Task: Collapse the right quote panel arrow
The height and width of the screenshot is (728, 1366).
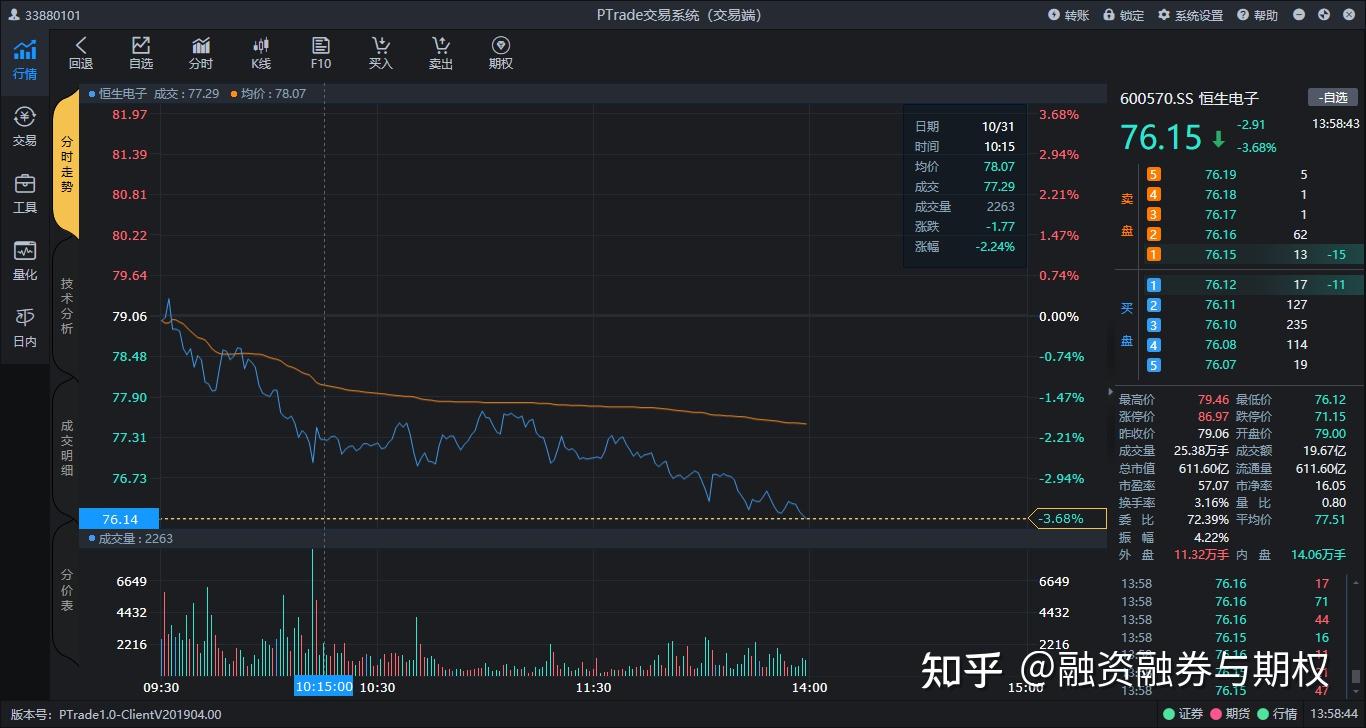Action: (1110, 391)
